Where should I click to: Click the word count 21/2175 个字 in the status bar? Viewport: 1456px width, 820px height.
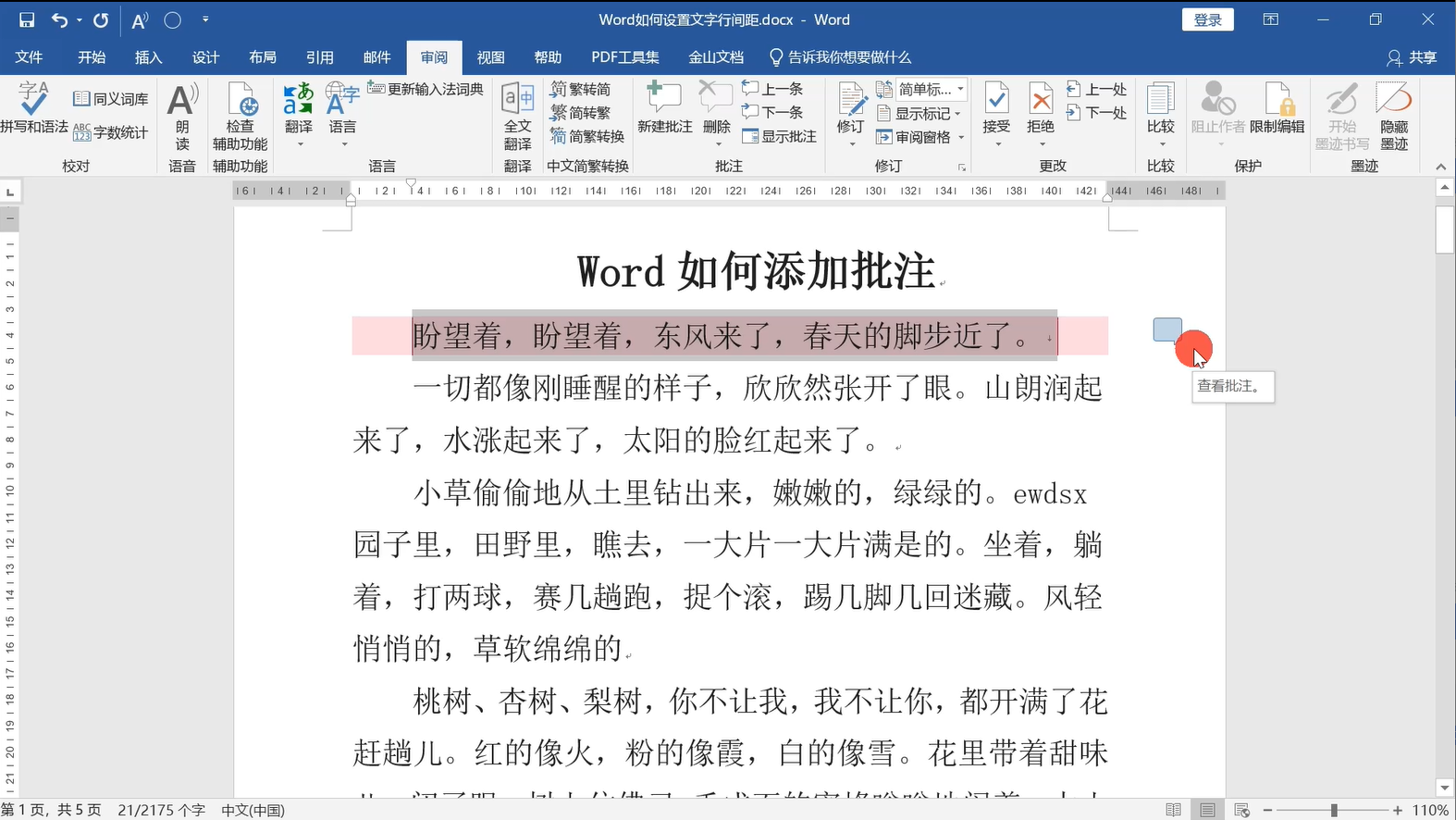(161, 810)
